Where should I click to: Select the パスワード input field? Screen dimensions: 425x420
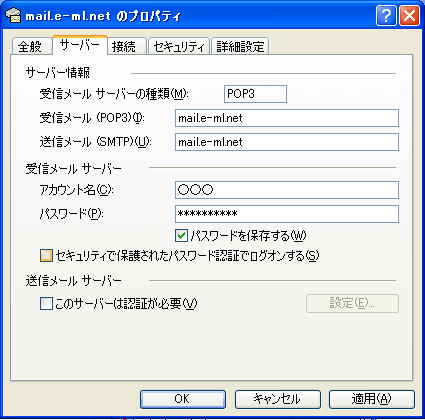click(x=287, y=214)
